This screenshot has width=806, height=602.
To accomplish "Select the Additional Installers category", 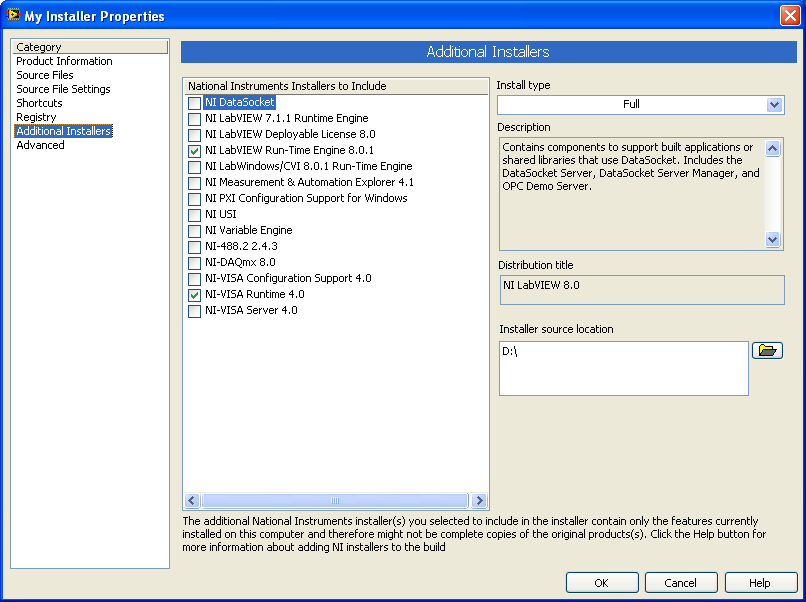I will click(x=64, y=131).
